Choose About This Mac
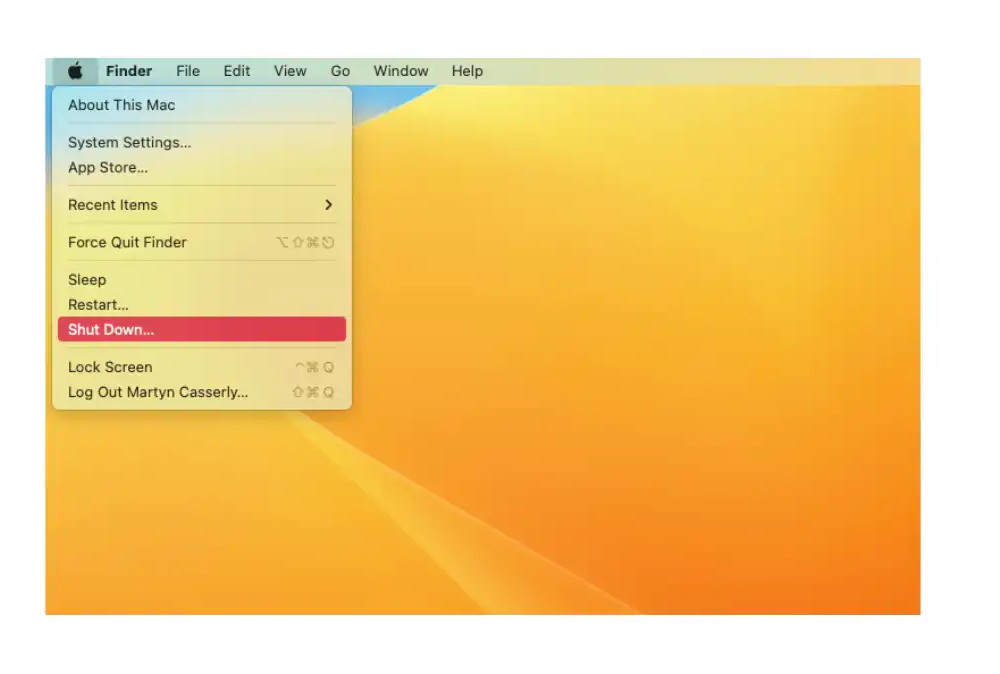 (x=202, y=105)
